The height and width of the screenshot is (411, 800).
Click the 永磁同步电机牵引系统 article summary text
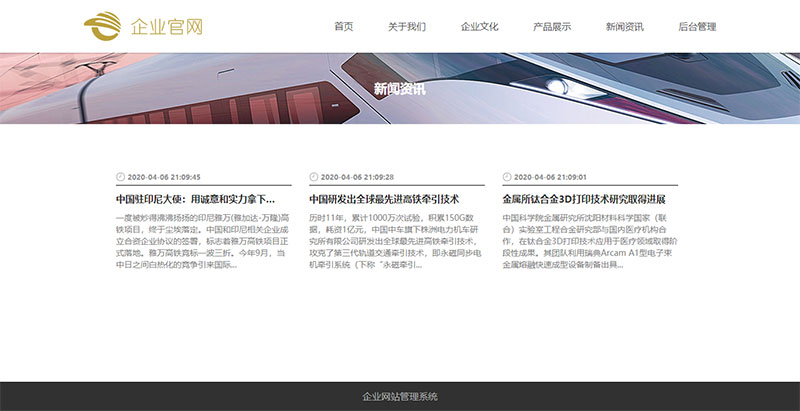point(396,241)
